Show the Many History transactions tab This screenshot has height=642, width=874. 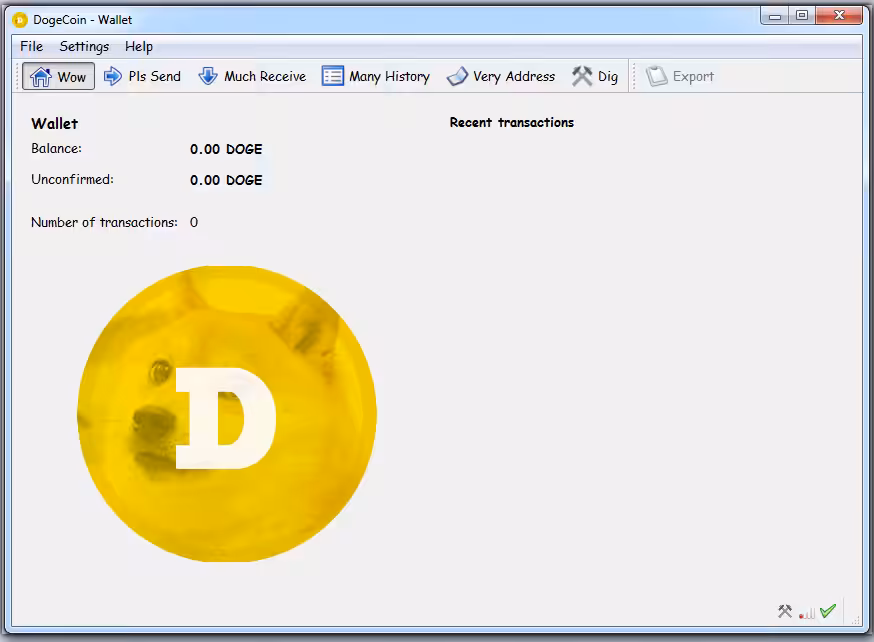coord(376,76)
